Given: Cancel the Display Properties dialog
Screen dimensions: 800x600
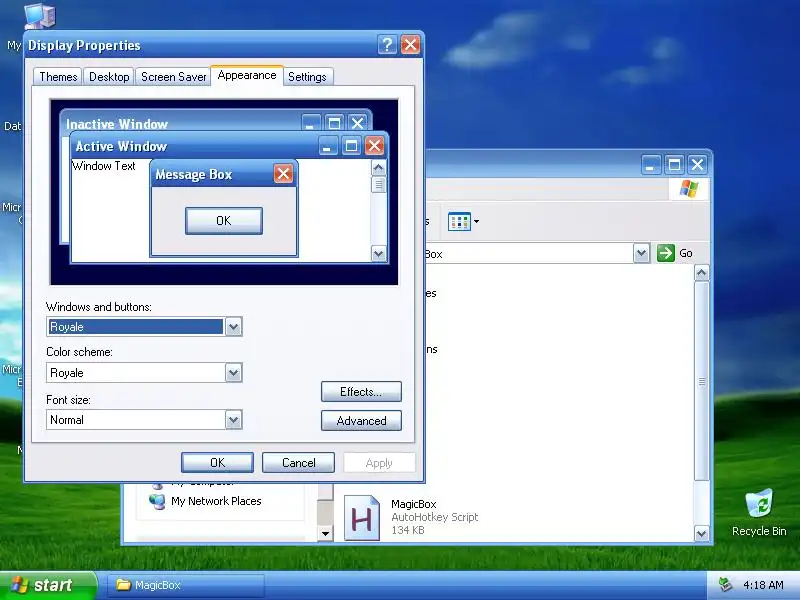Looking at the screenshot, I should point(298,462).
